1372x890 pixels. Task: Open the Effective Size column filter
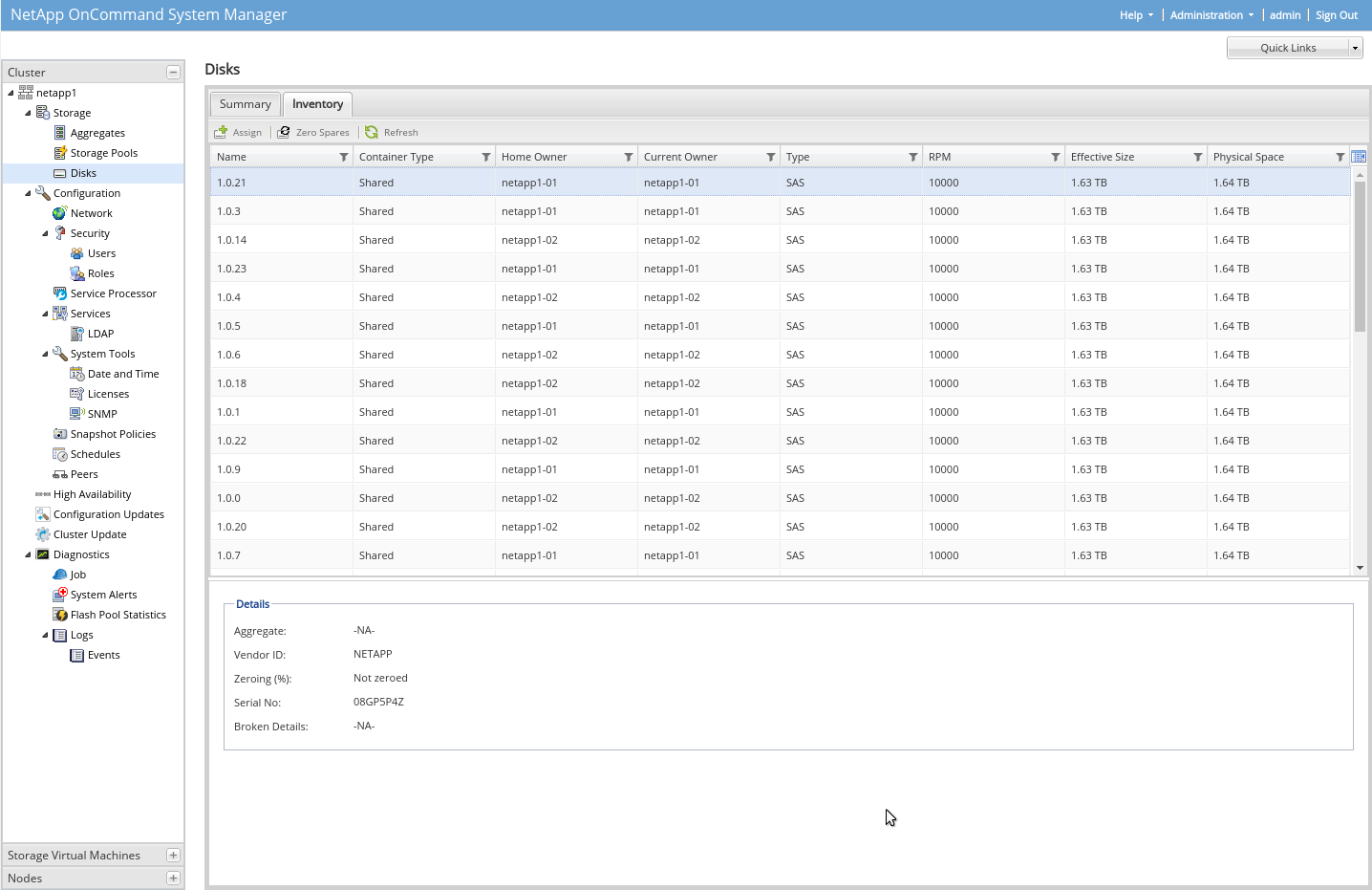[1198, 157]
